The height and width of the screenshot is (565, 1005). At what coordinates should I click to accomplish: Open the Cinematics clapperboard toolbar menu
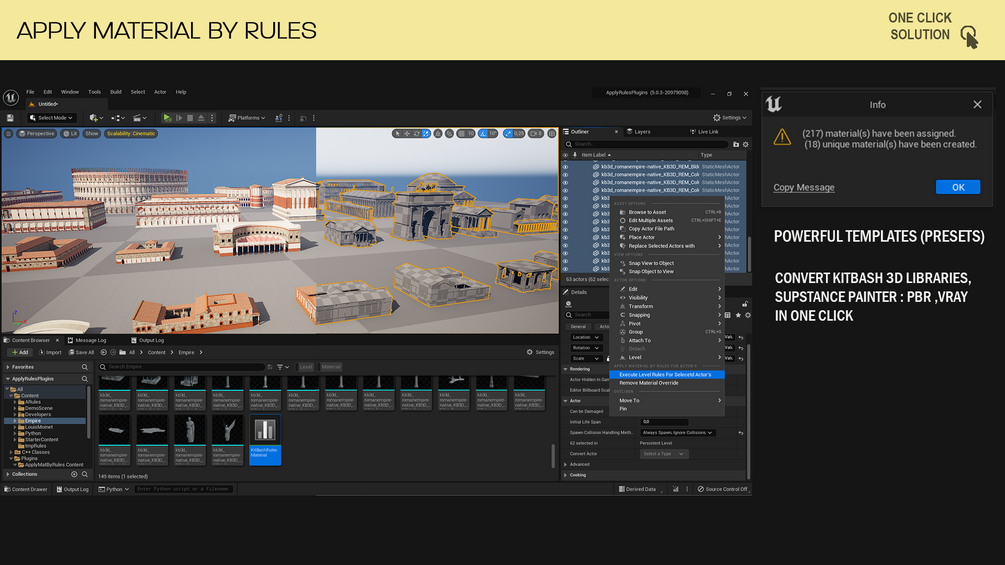pos(139,118)
